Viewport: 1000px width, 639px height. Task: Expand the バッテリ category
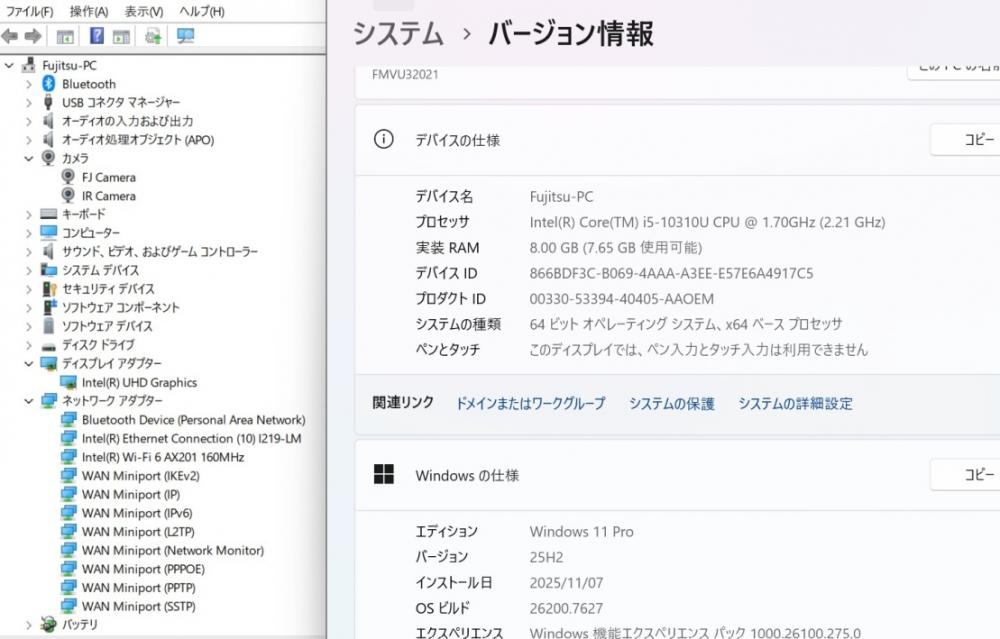29,625
